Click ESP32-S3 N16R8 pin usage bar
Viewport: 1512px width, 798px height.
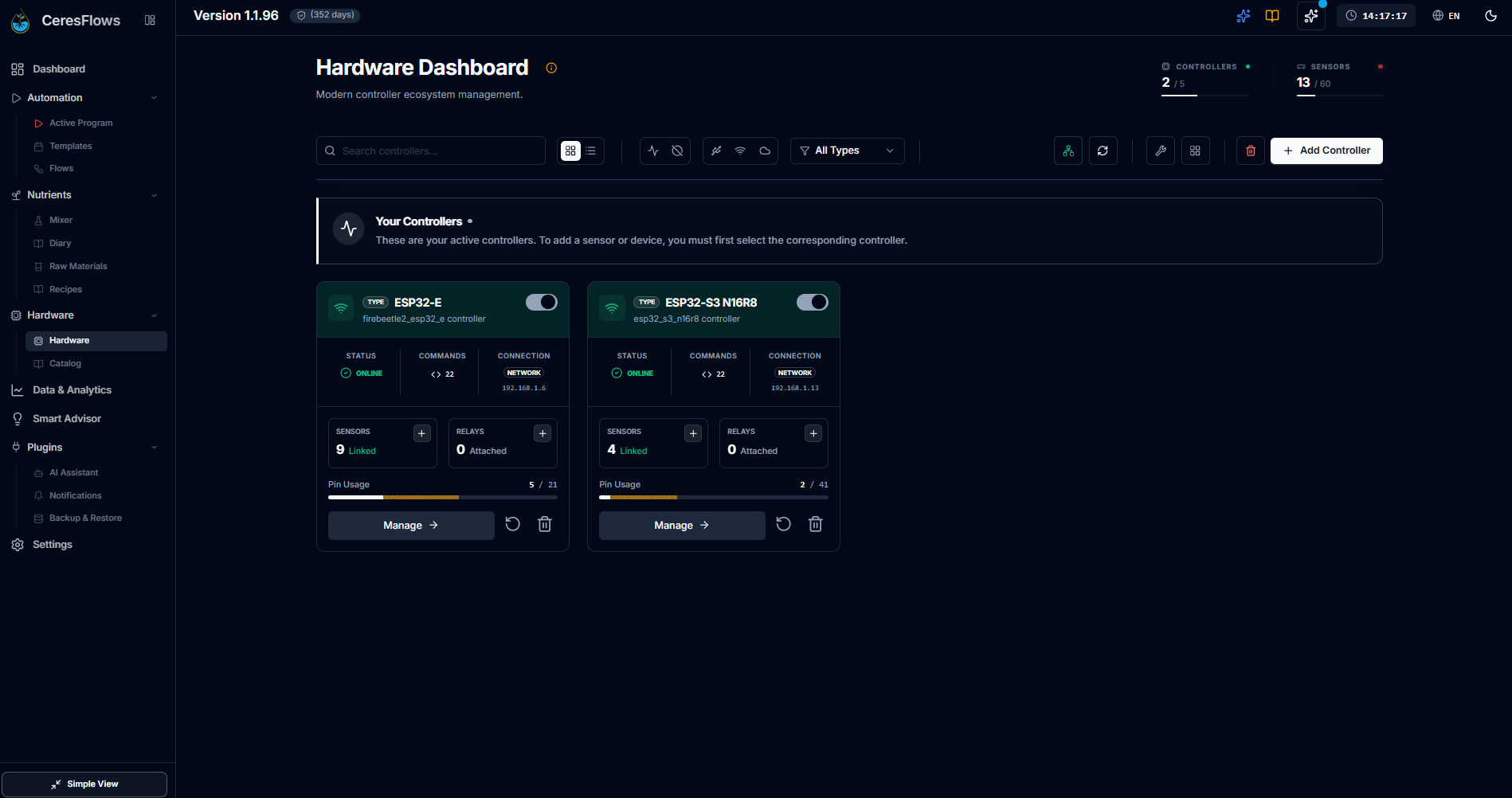point(714,497)
